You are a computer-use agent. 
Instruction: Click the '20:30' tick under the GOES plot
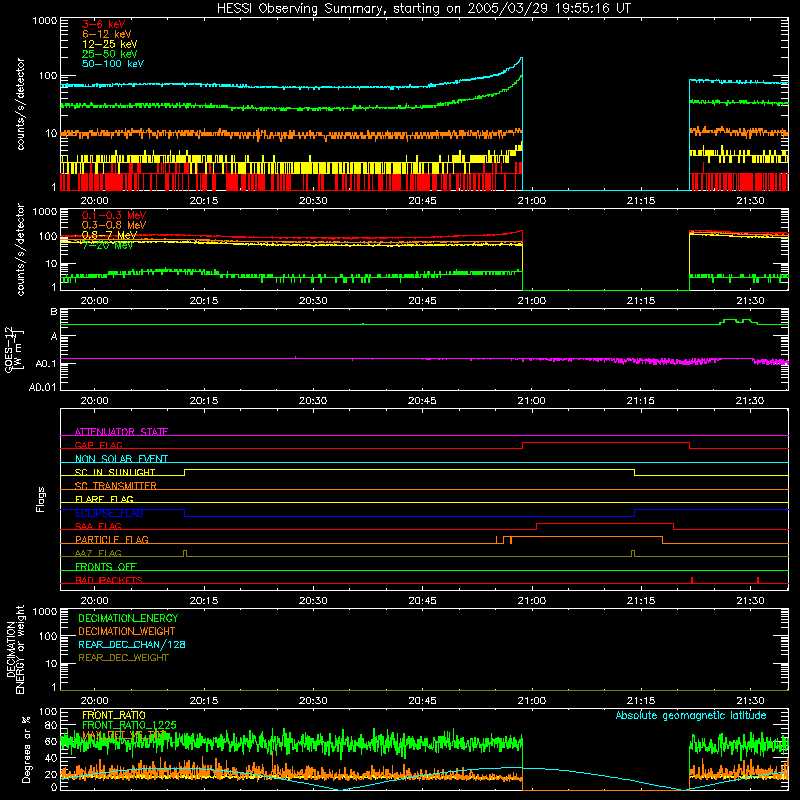[313, 401]
